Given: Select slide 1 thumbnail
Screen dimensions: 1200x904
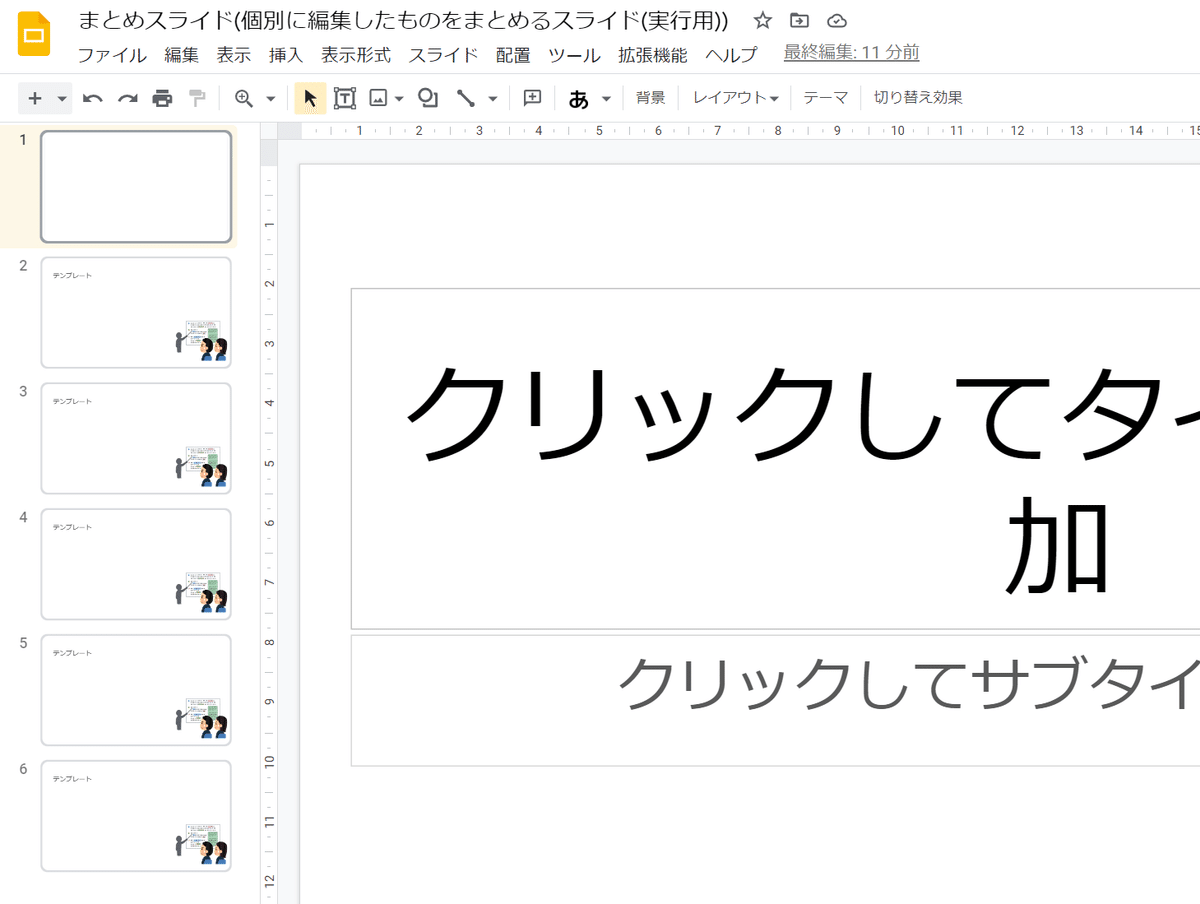Looking at the screenshot, I should (136, 187).
